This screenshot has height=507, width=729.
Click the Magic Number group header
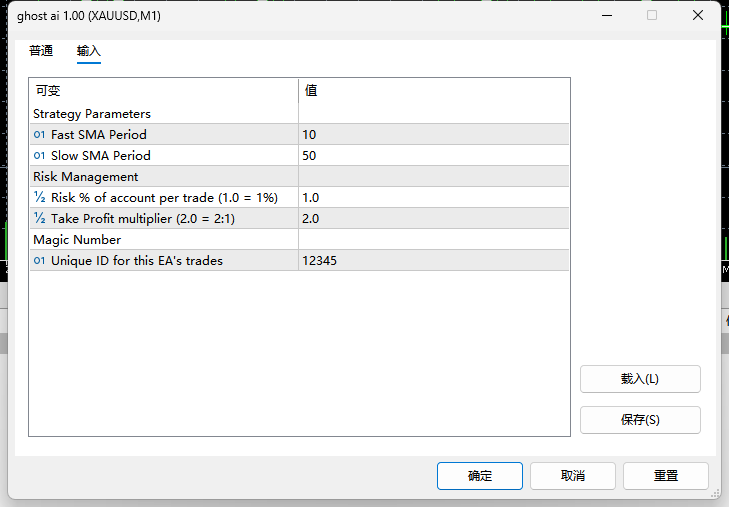pos(77,239)
